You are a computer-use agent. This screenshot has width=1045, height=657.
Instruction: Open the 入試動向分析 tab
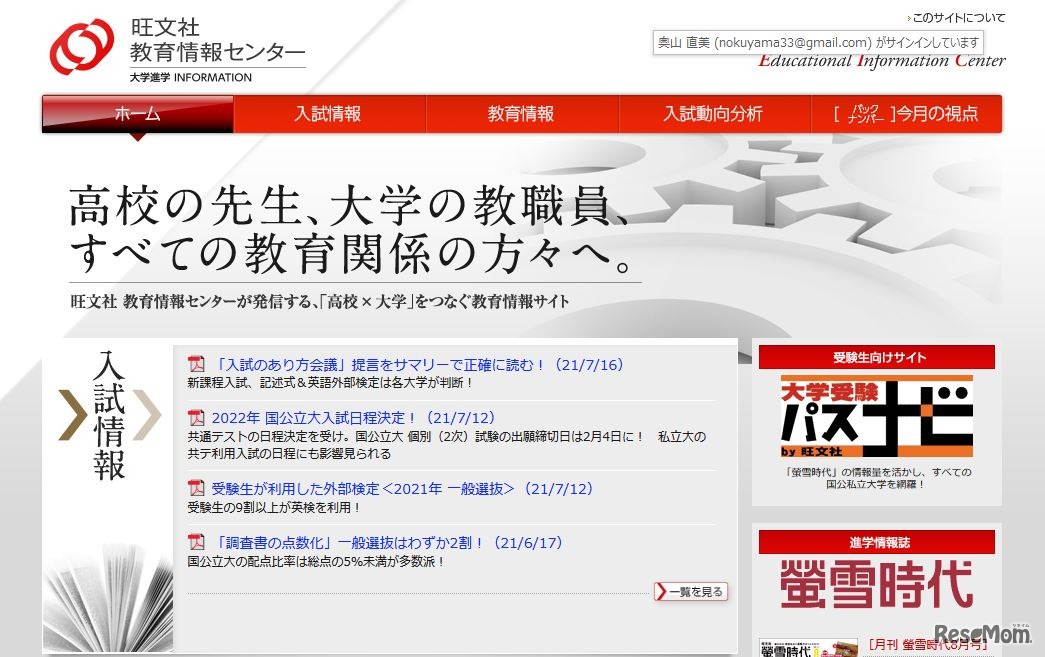(x=713, y=114)
